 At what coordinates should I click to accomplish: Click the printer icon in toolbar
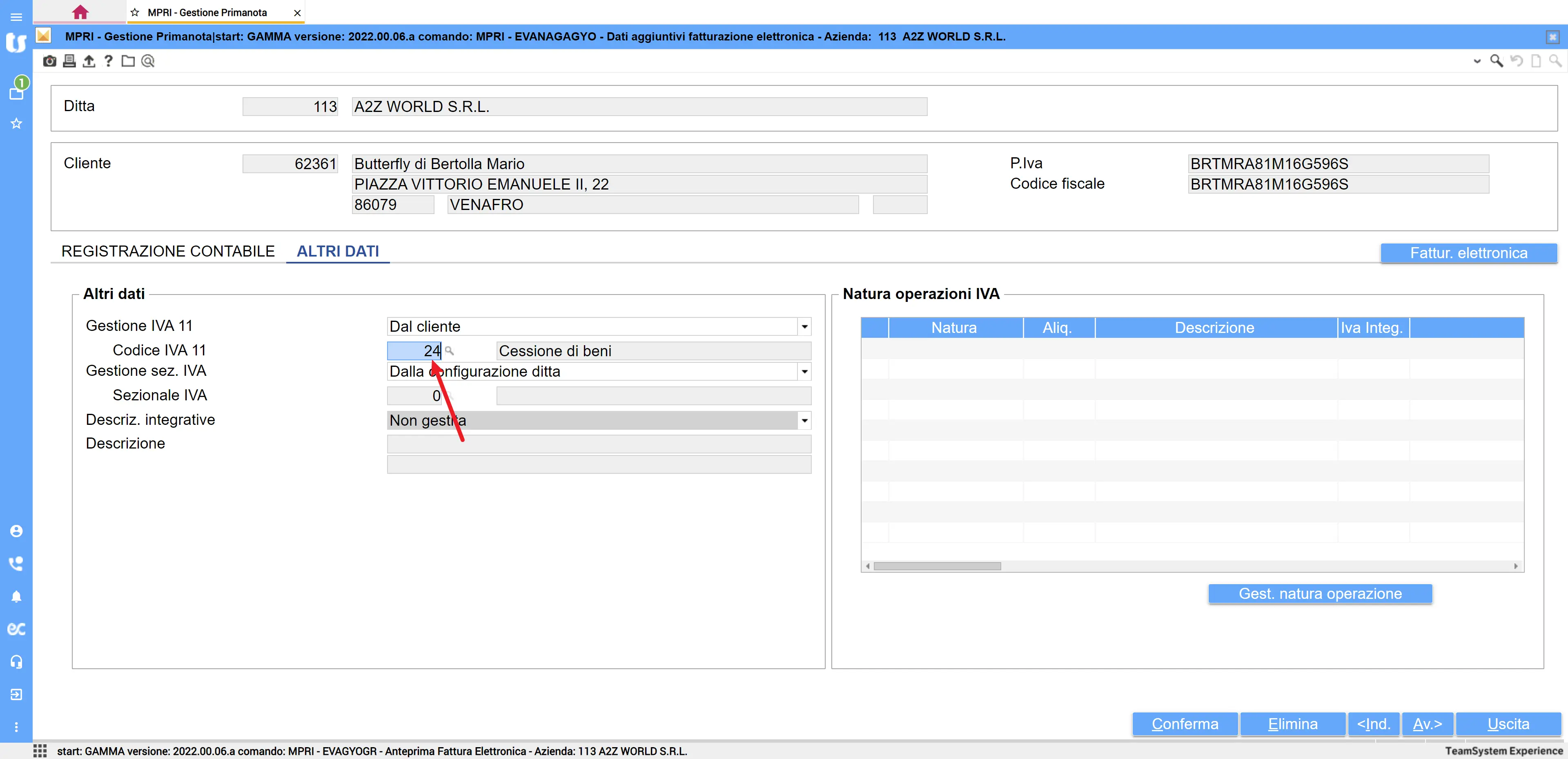pyautogui.click(x=69, y=61)
